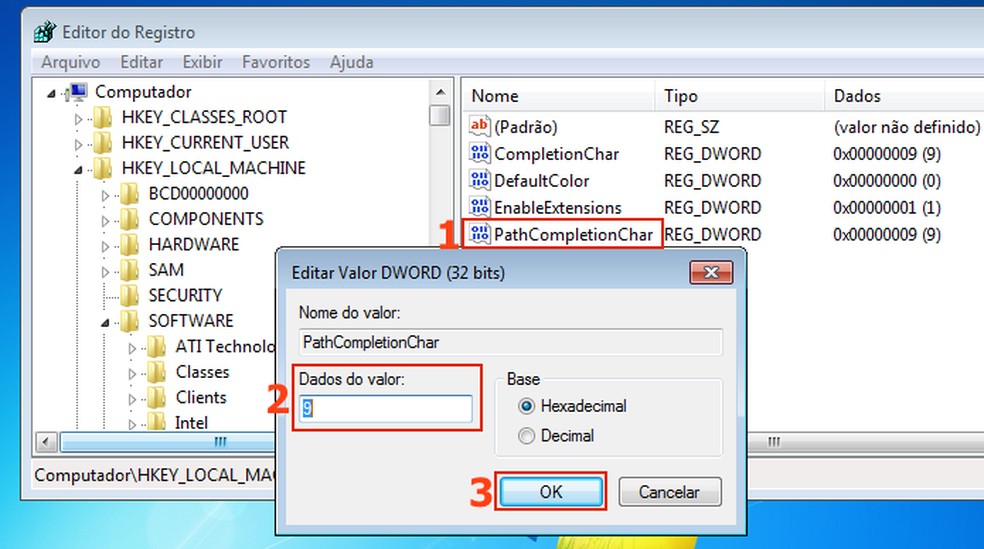
Task: Click the '(valor não definido)' data cell
Action: click(906, 127)
